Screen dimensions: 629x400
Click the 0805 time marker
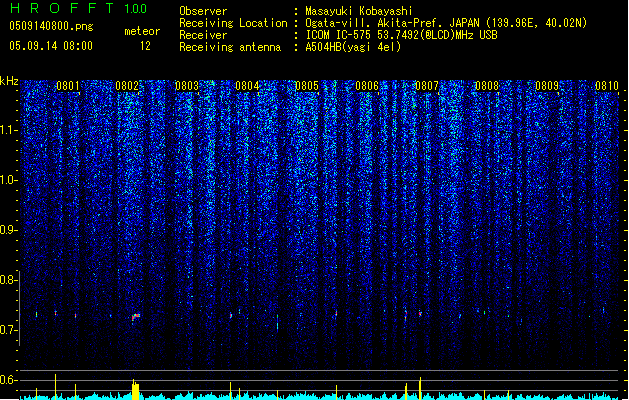pos(307,86)
